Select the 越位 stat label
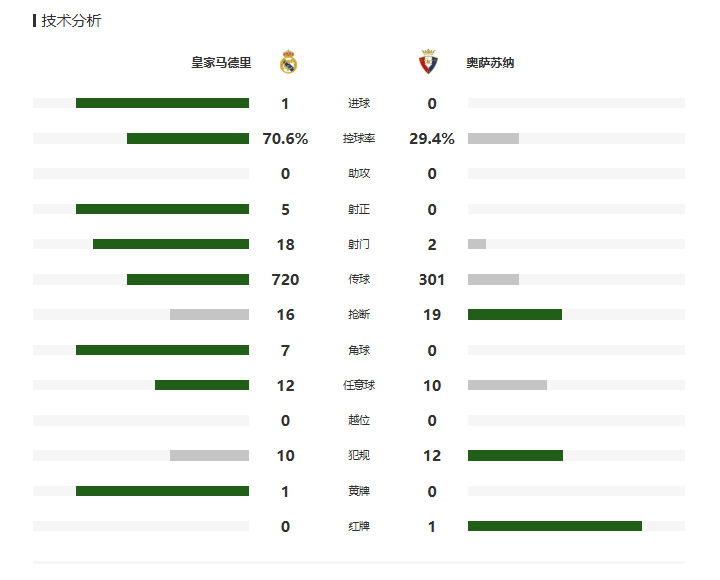Screen dimensions: 720x580 (359, 420)
